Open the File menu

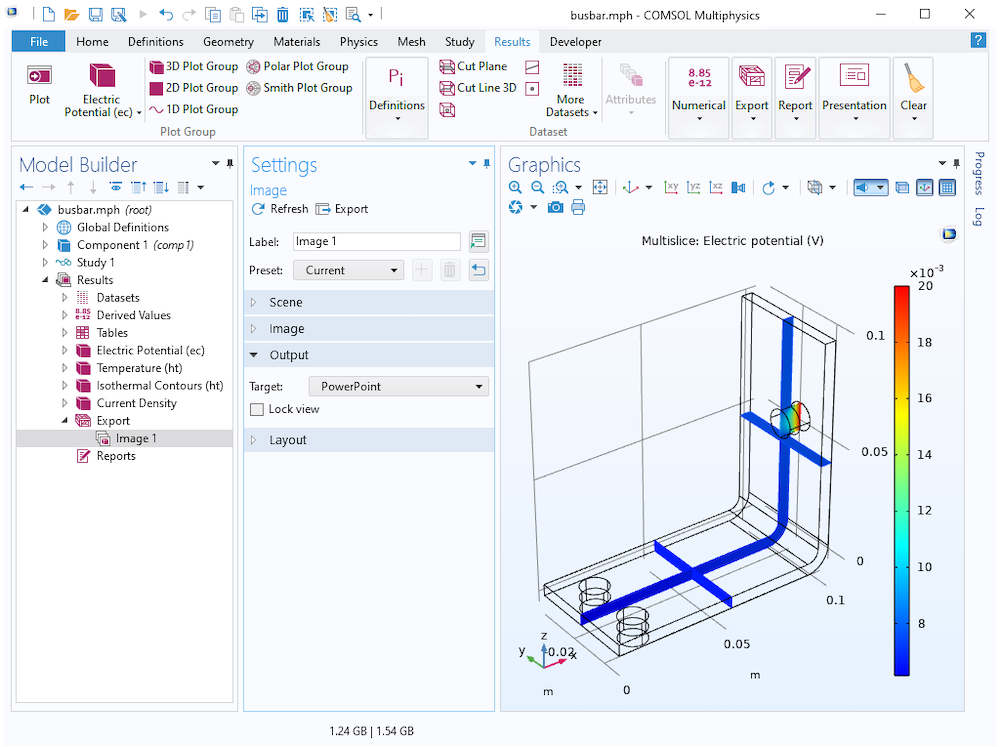coord(39,42)
